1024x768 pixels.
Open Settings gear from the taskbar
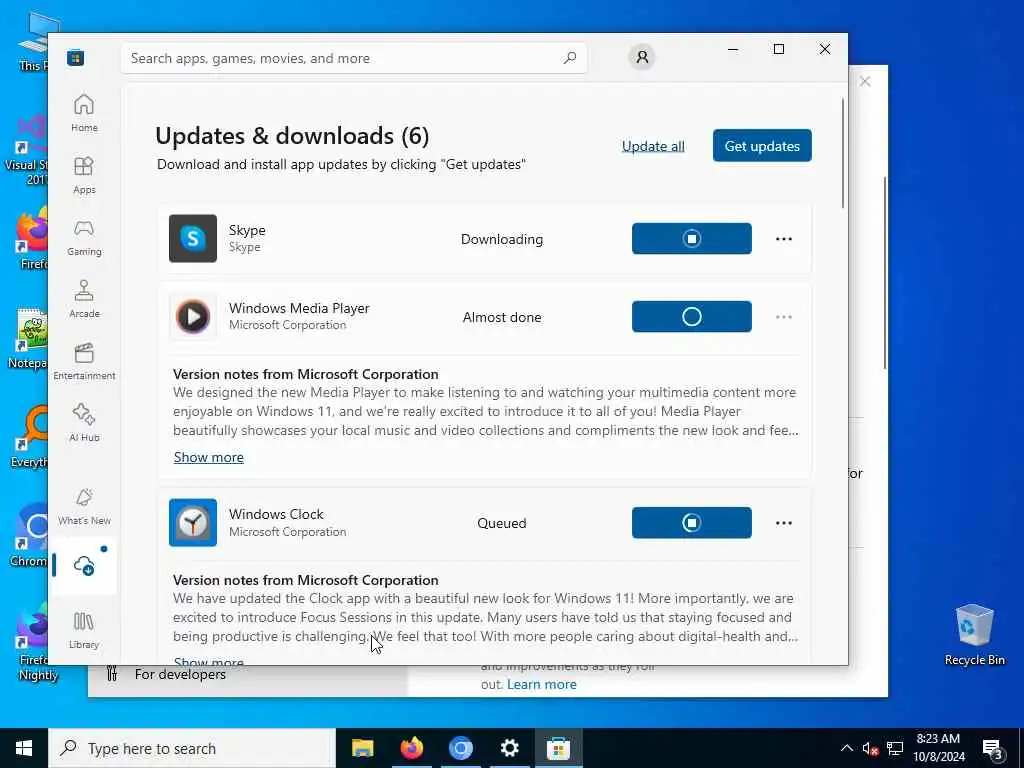pyautogui.click(x=509, y=748)
